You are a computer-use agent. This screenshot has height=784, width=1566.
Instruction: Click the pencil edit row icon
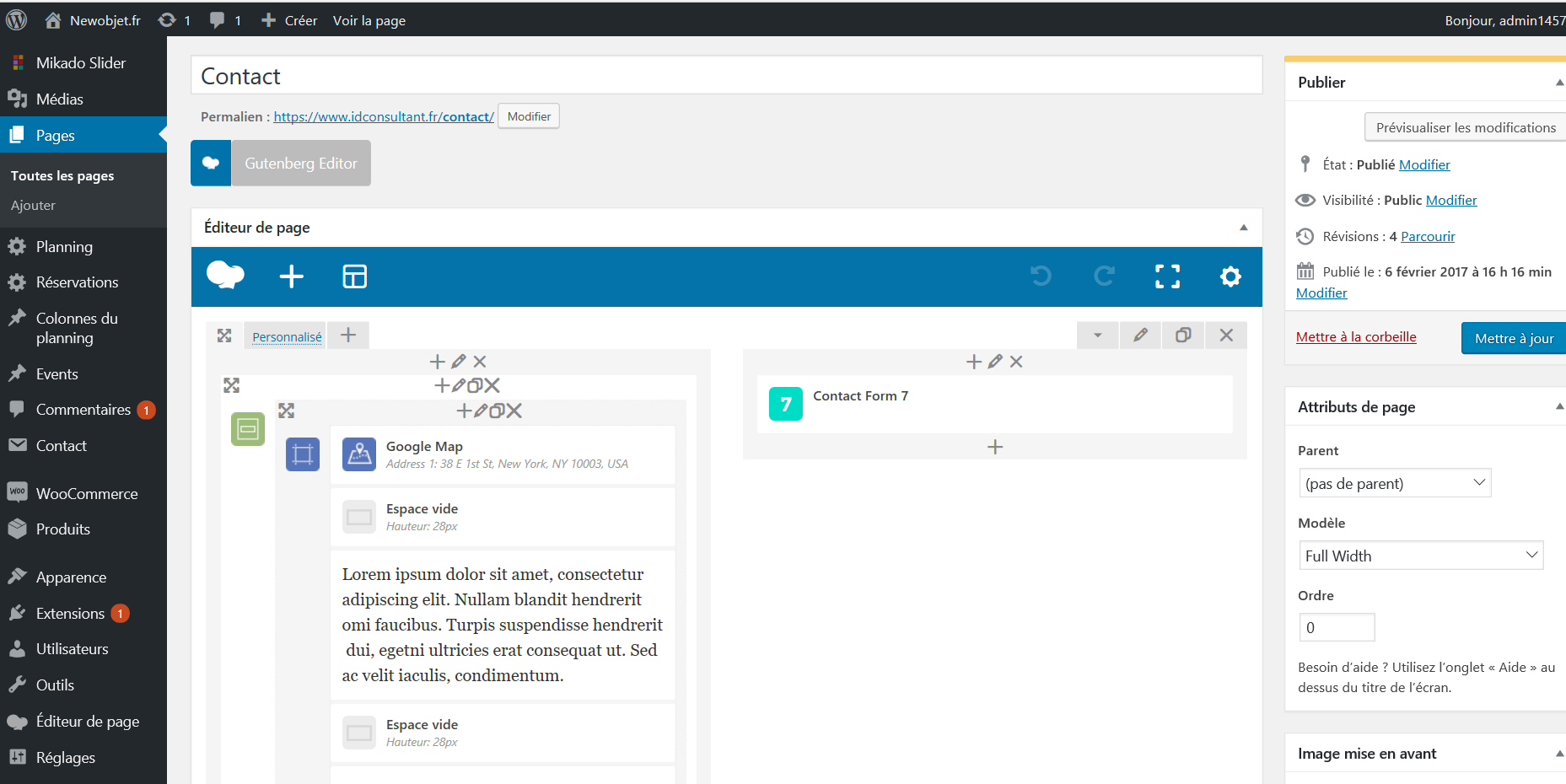[1140, 336]
